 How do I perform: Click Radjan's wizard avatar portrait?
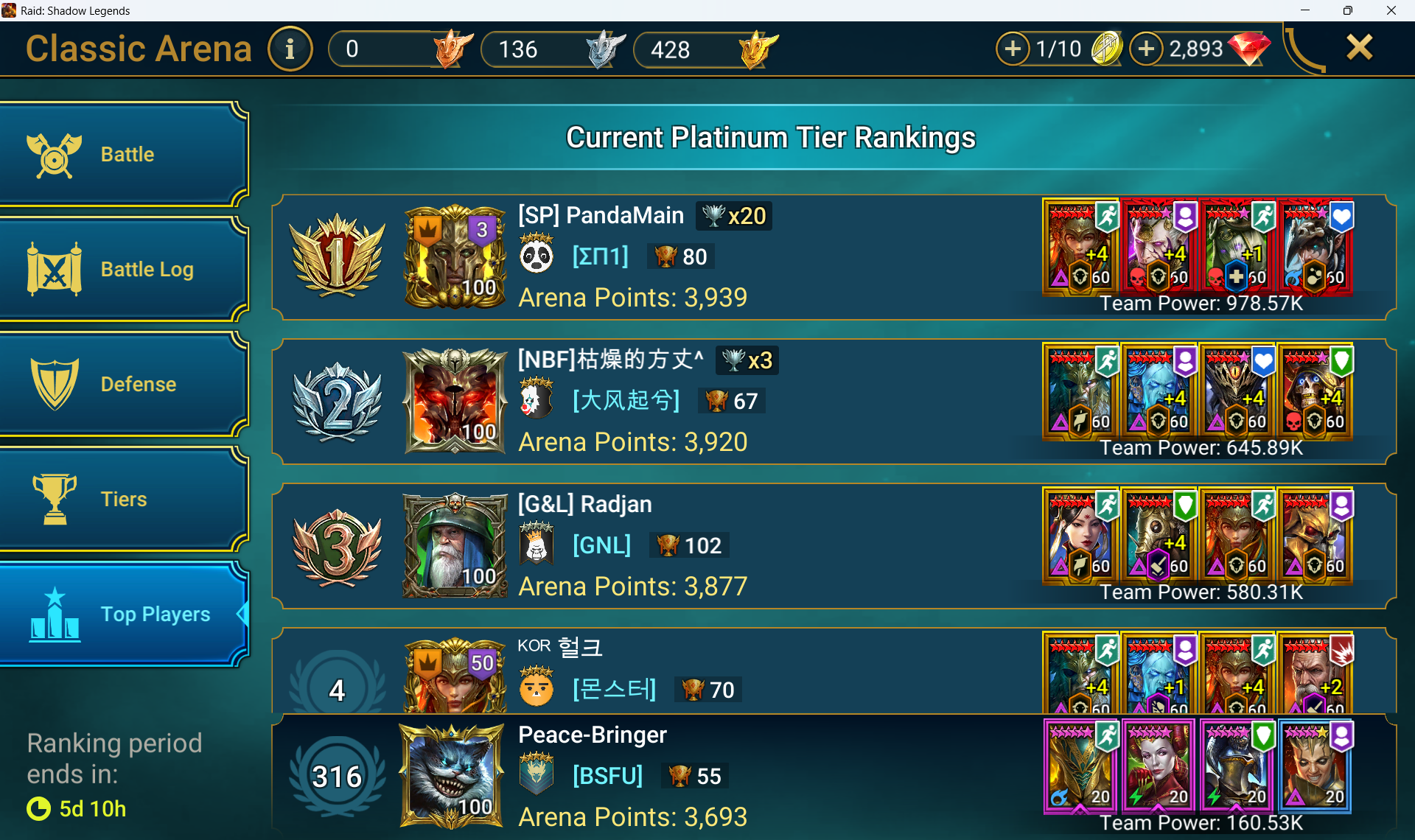tap(455, 545)
